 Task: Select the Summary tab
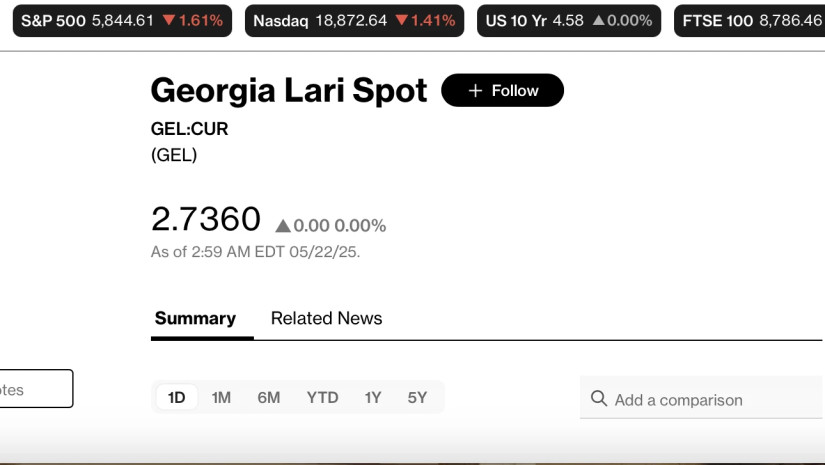[195, 318]
